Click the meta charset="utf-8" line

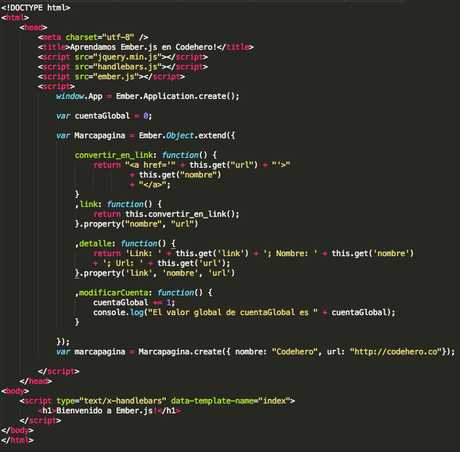93,37
